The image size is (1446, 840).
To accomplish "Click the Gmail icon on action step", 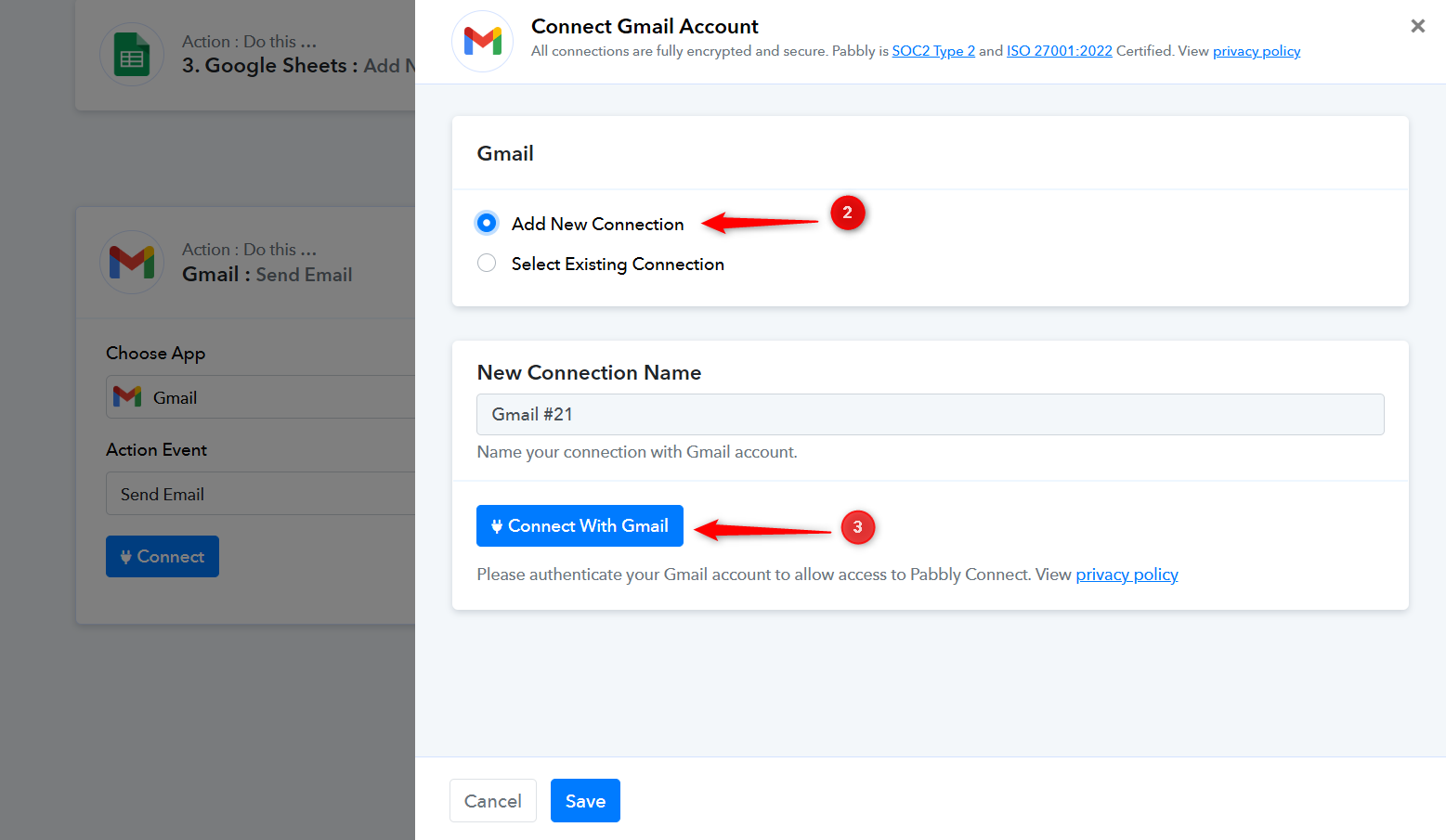I will [132, 263].
